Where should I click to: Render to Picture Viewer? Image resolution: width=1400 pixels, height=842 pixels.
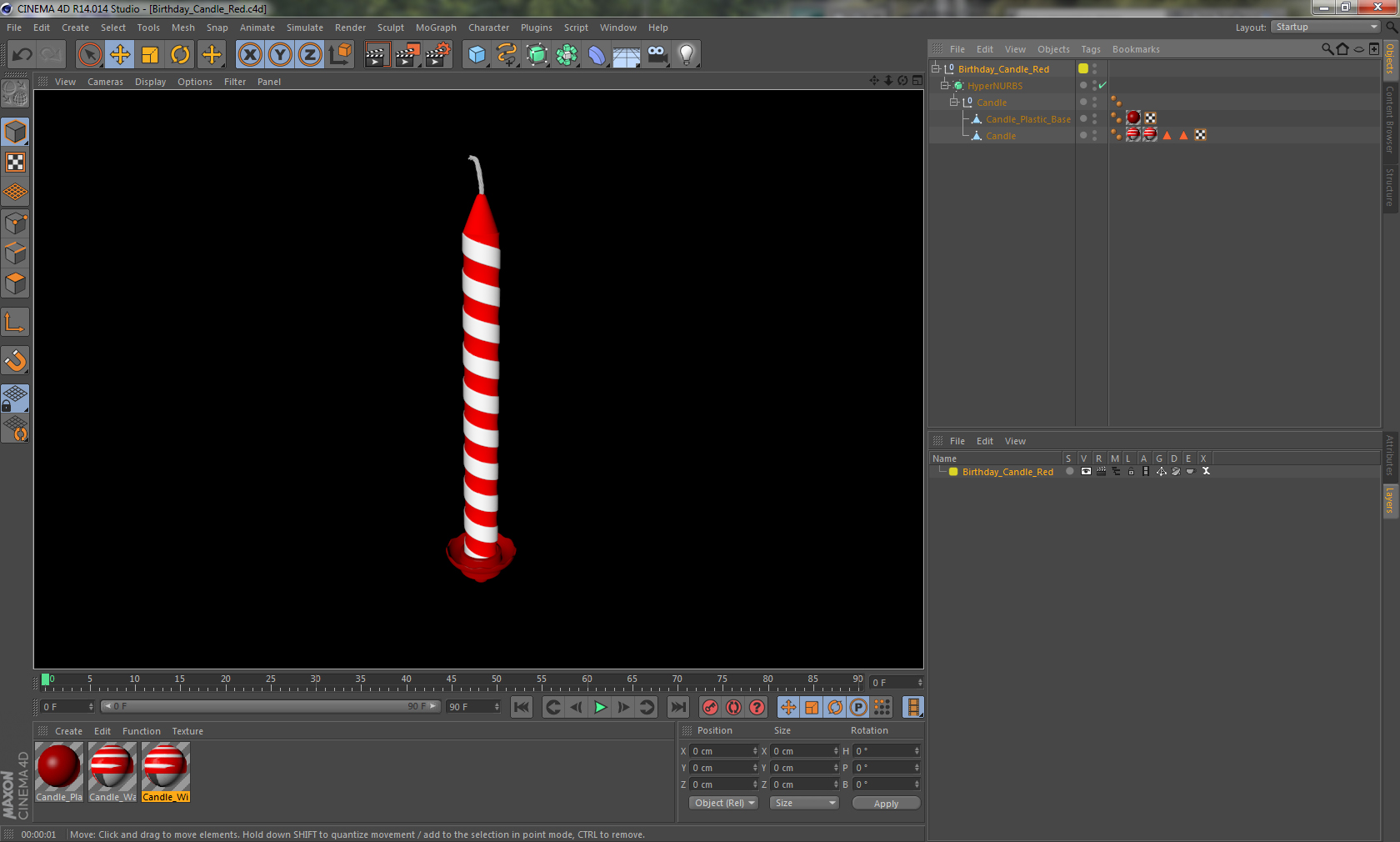[407, 55]
